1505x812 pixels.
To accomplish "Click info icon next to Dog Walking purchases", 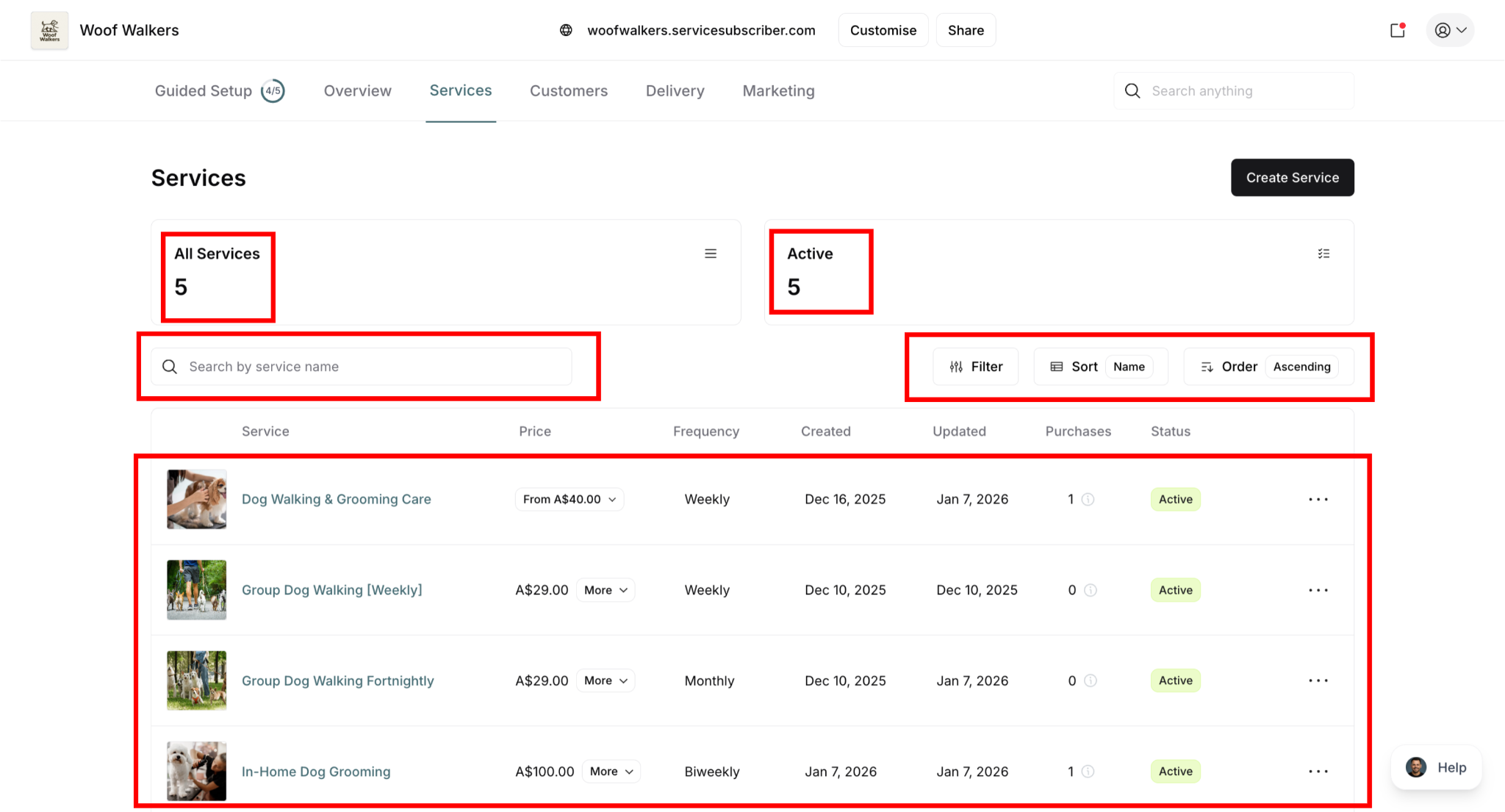I will point(1088,500).
